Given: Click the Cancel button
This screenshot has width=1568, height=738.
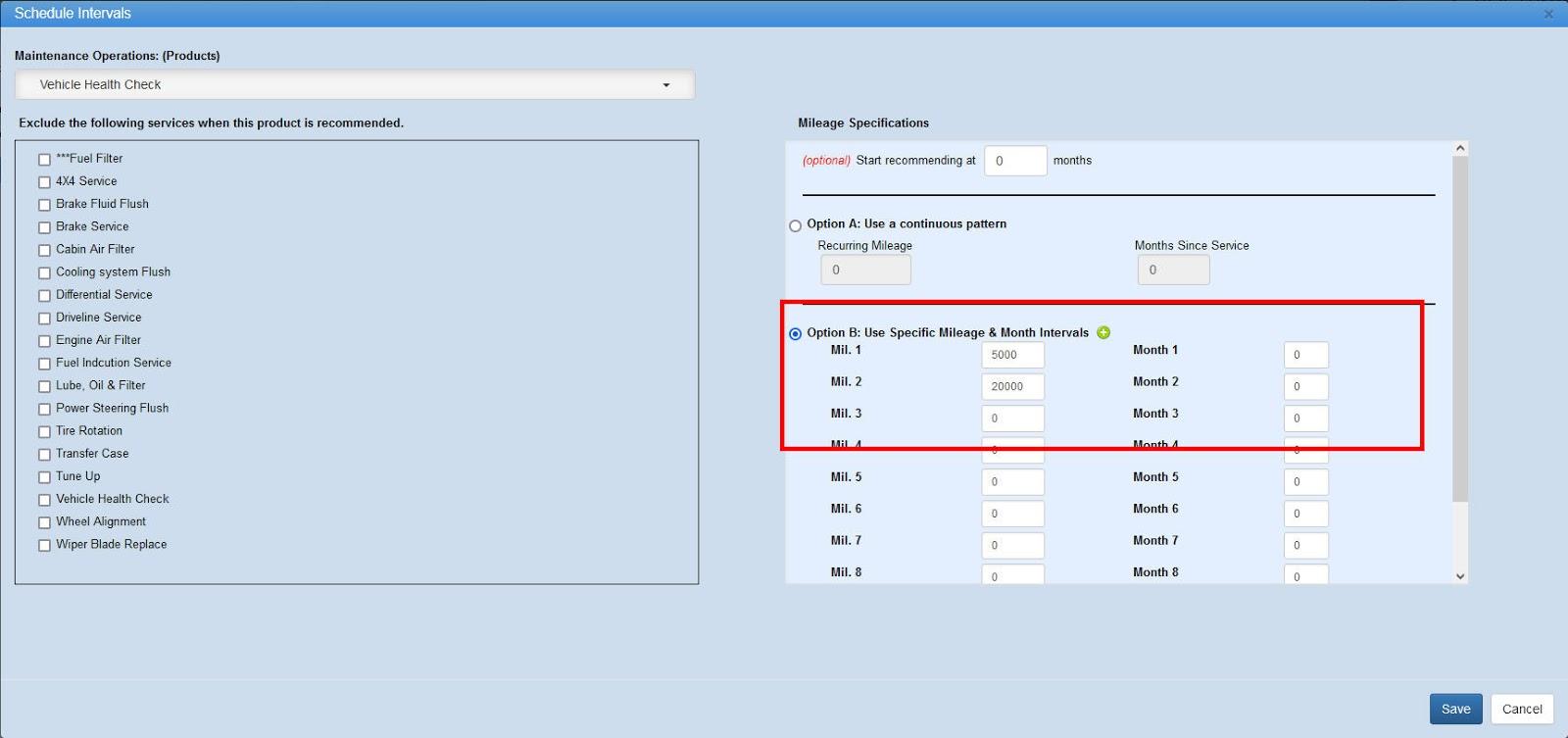Looking at the screenshot, I should pos(1522,709).
